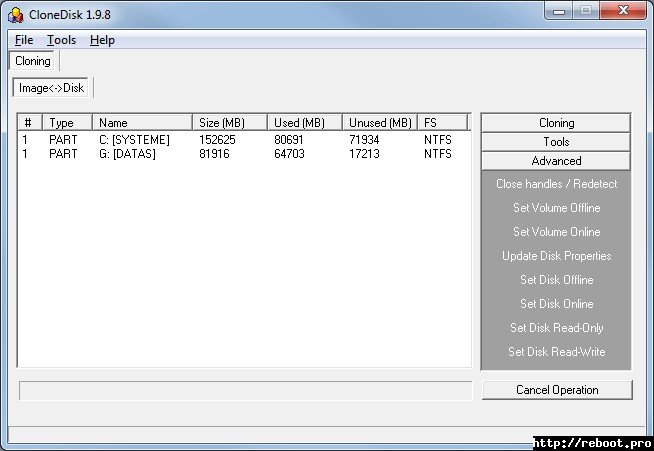Click used value 80691
The image size is (654, 451).
point(289,140)
